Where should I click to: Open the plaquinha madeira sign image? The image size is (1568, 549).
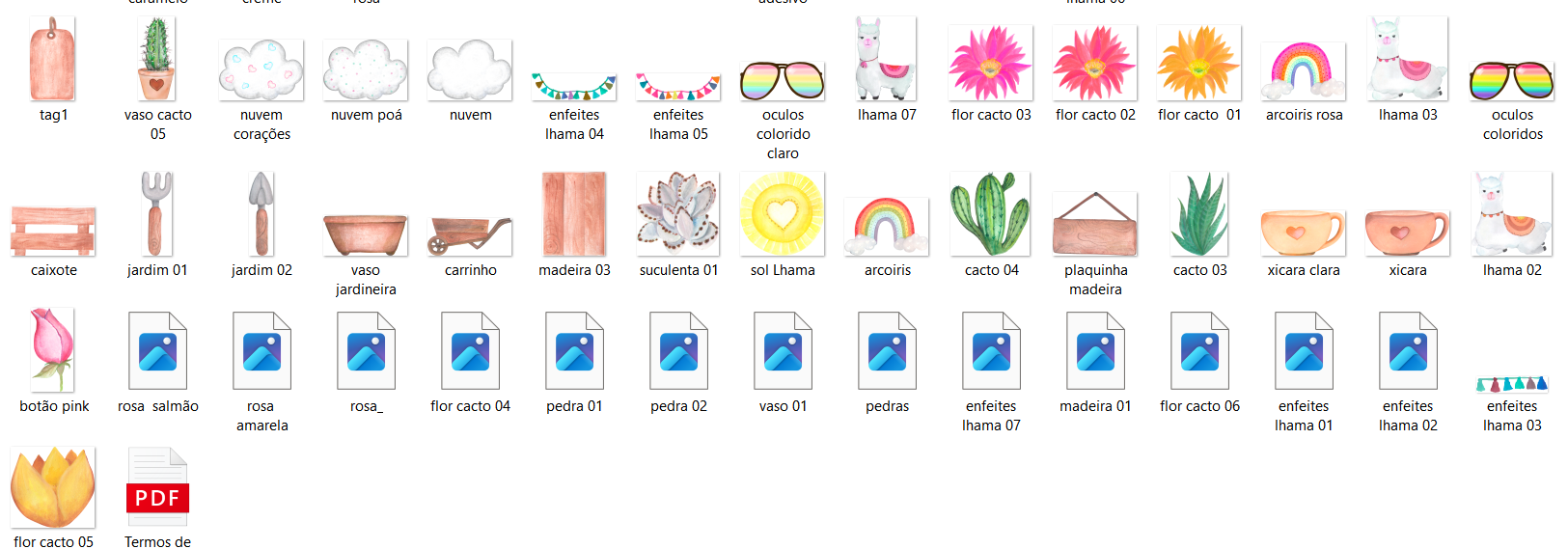(1095, 225)
